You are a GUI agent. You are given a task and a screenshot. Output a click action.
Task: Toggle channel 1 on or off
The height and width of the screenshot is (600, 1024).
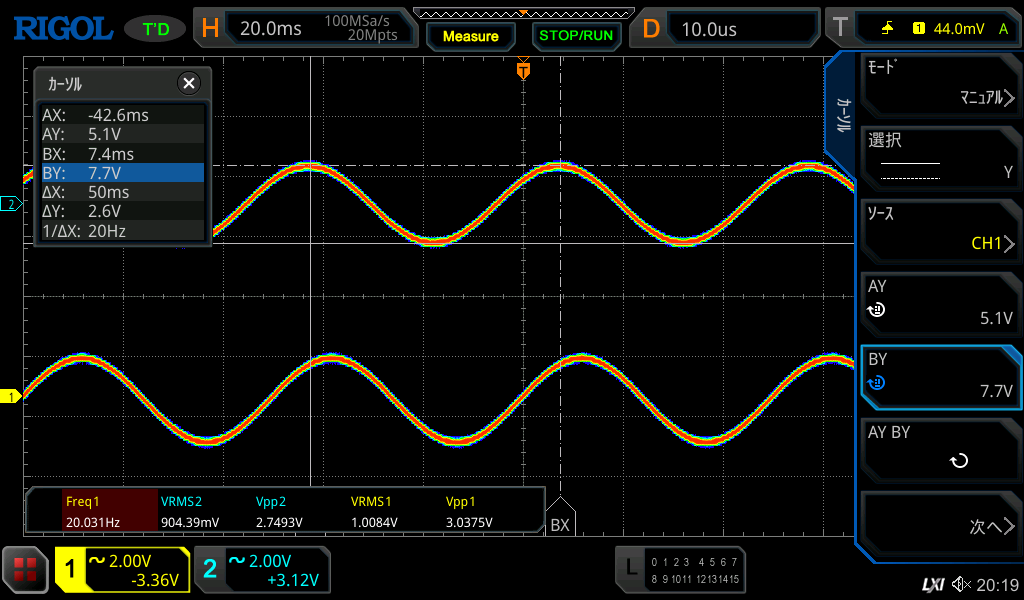coord(122,570)
